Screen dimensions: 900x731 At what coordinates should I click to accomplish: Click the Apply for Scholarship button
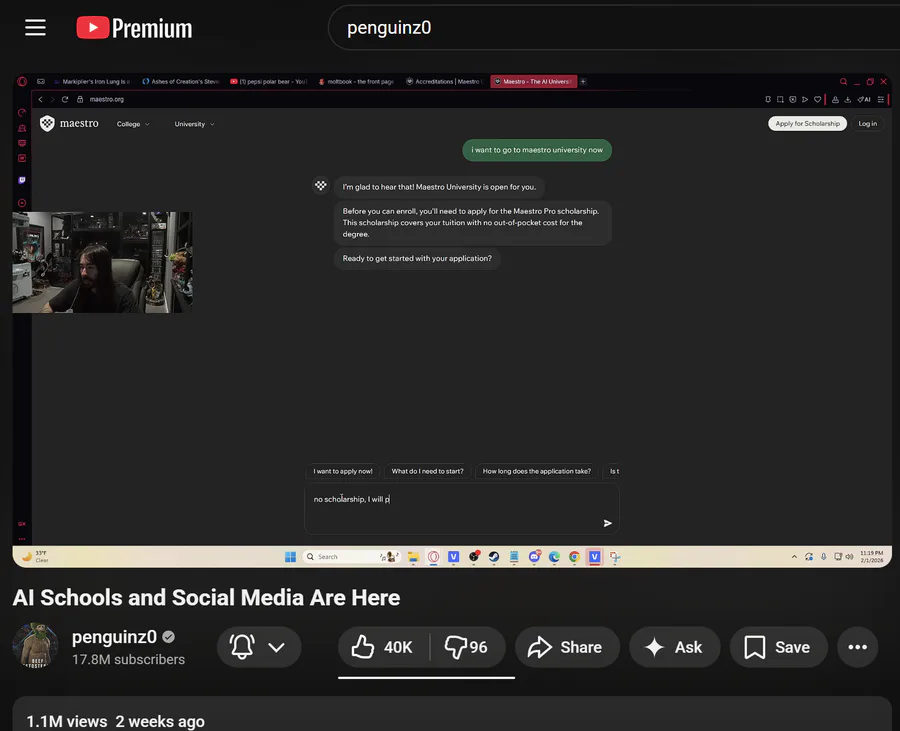807,123
